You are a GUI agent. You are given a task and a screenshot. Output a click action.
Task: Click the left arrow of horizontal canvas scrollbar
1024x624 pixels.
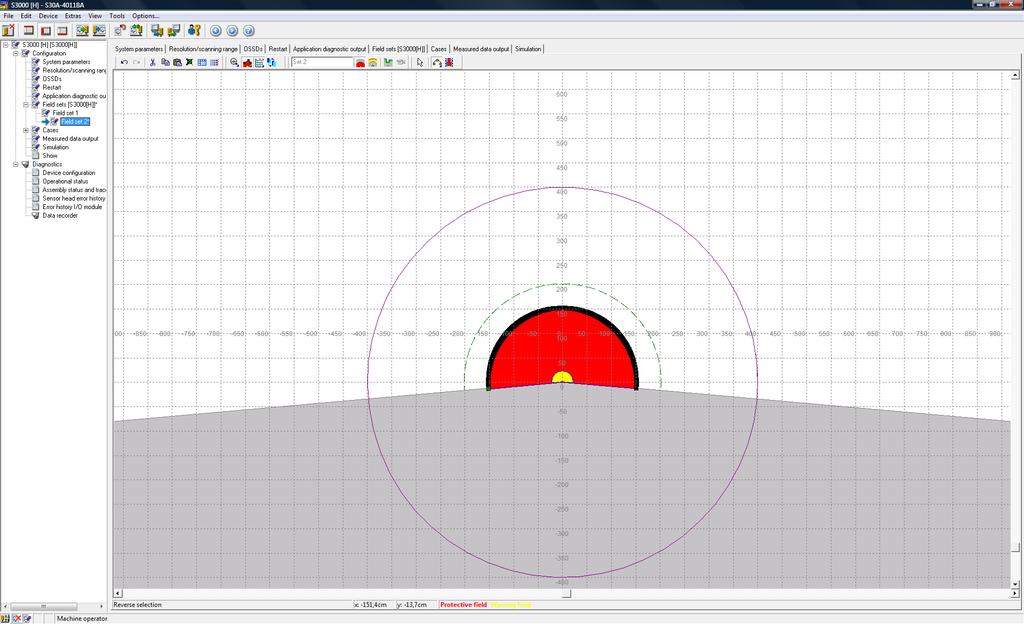tap(118, 593)
